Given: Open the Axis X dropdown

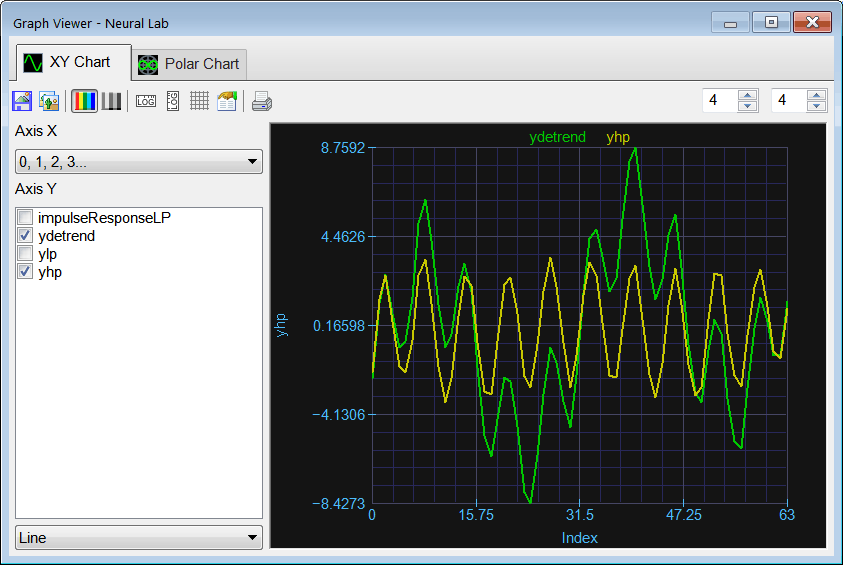Looking at the screenshot, I should 139,161.
